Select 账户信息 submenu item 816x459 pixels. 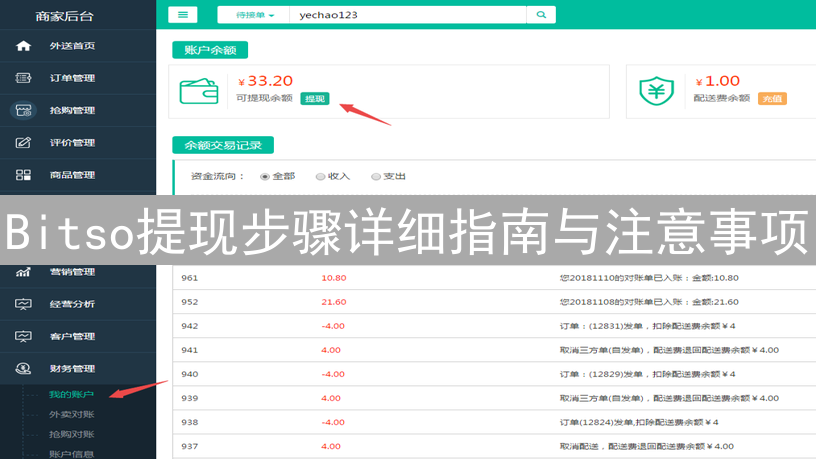71,454
